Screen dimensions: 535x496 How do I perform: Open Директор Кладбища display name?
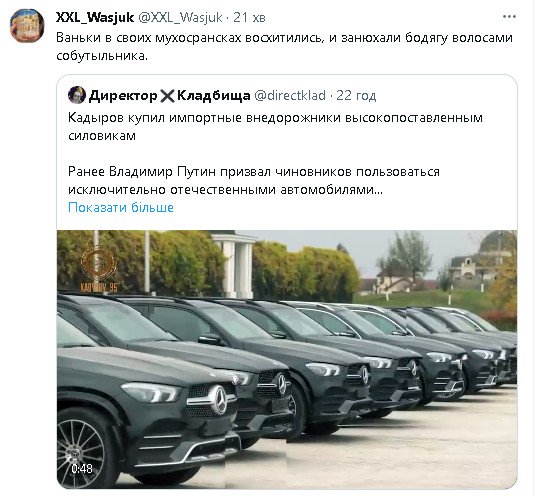[x=170, y=96]
